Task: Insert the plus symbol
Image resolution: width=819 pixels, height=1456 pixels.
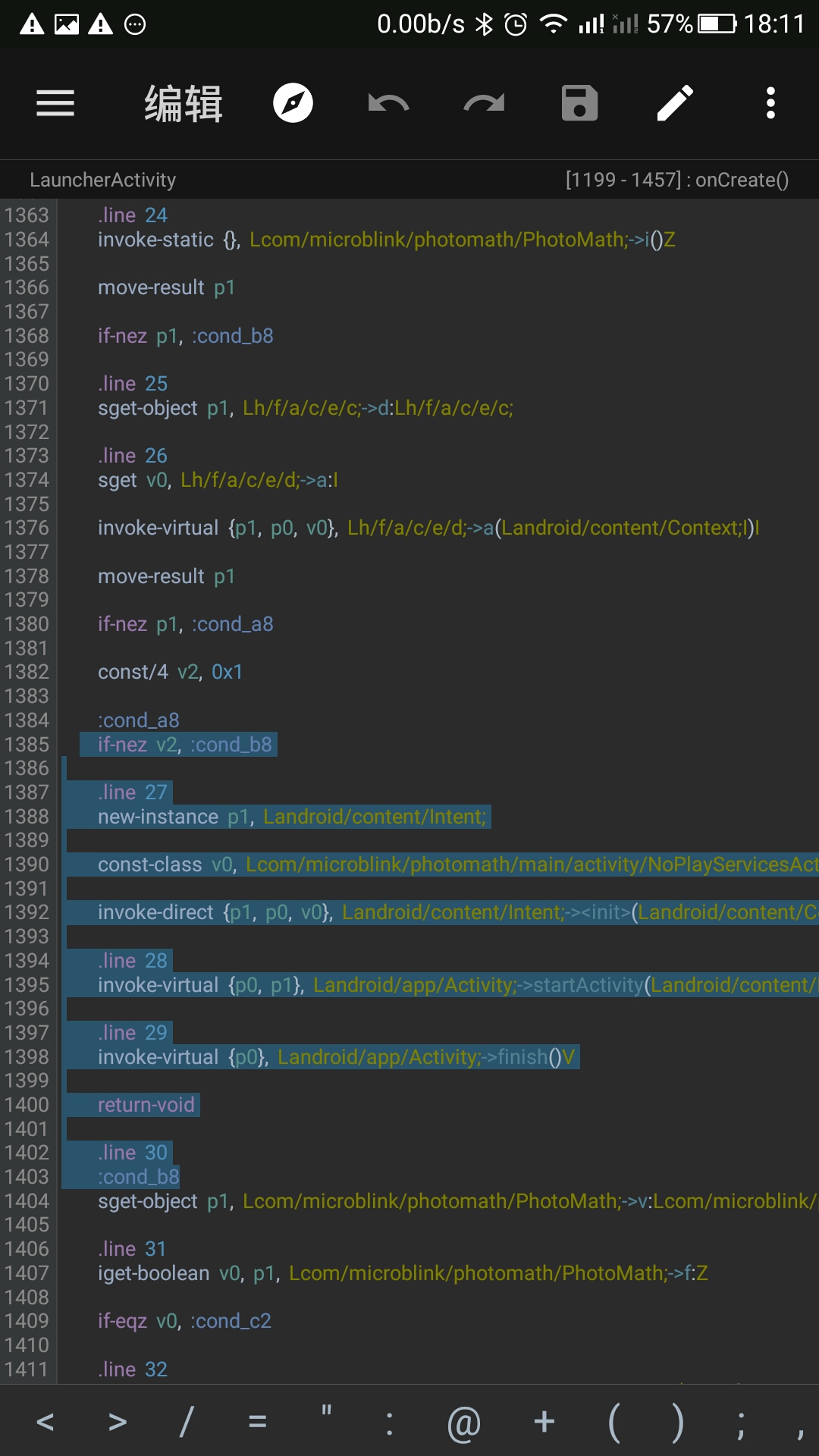Action: [x=544, y=1421]
